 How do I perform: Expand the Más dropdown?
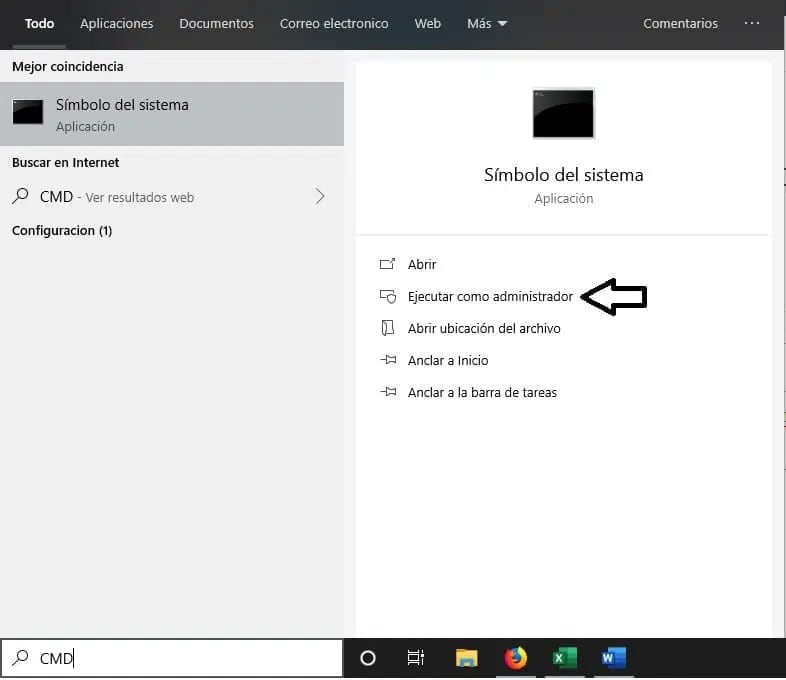(x=487, y=24)
